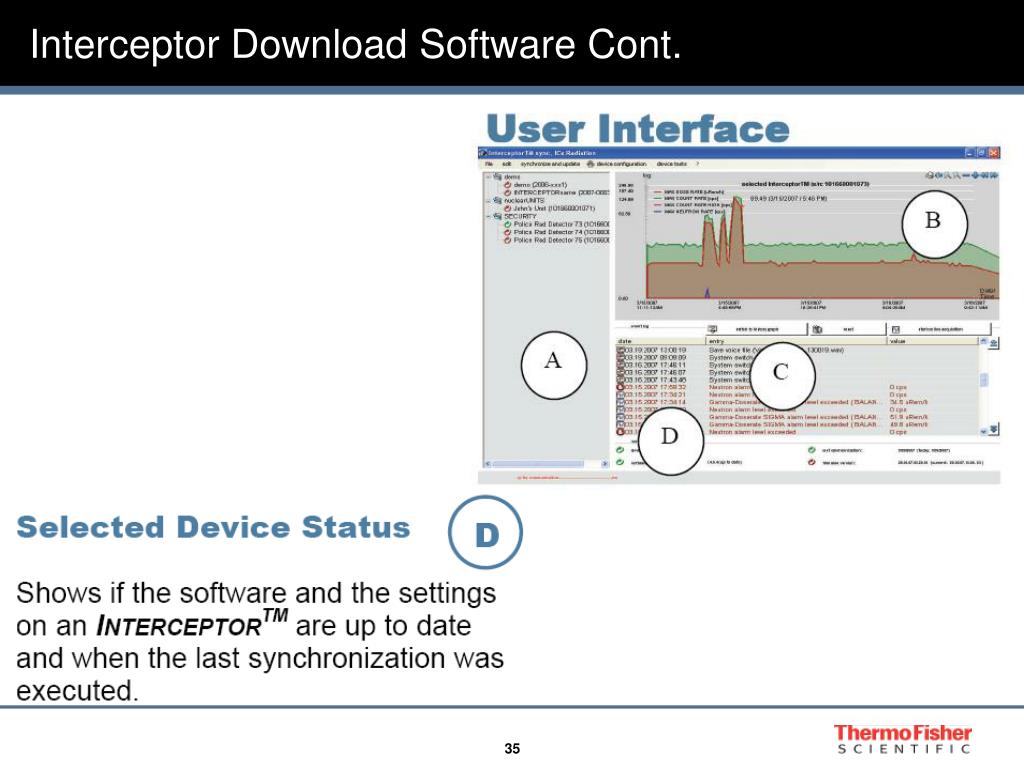
Task: Click device tree horizontal scrollbar thumb
Action: coord(539,464)
